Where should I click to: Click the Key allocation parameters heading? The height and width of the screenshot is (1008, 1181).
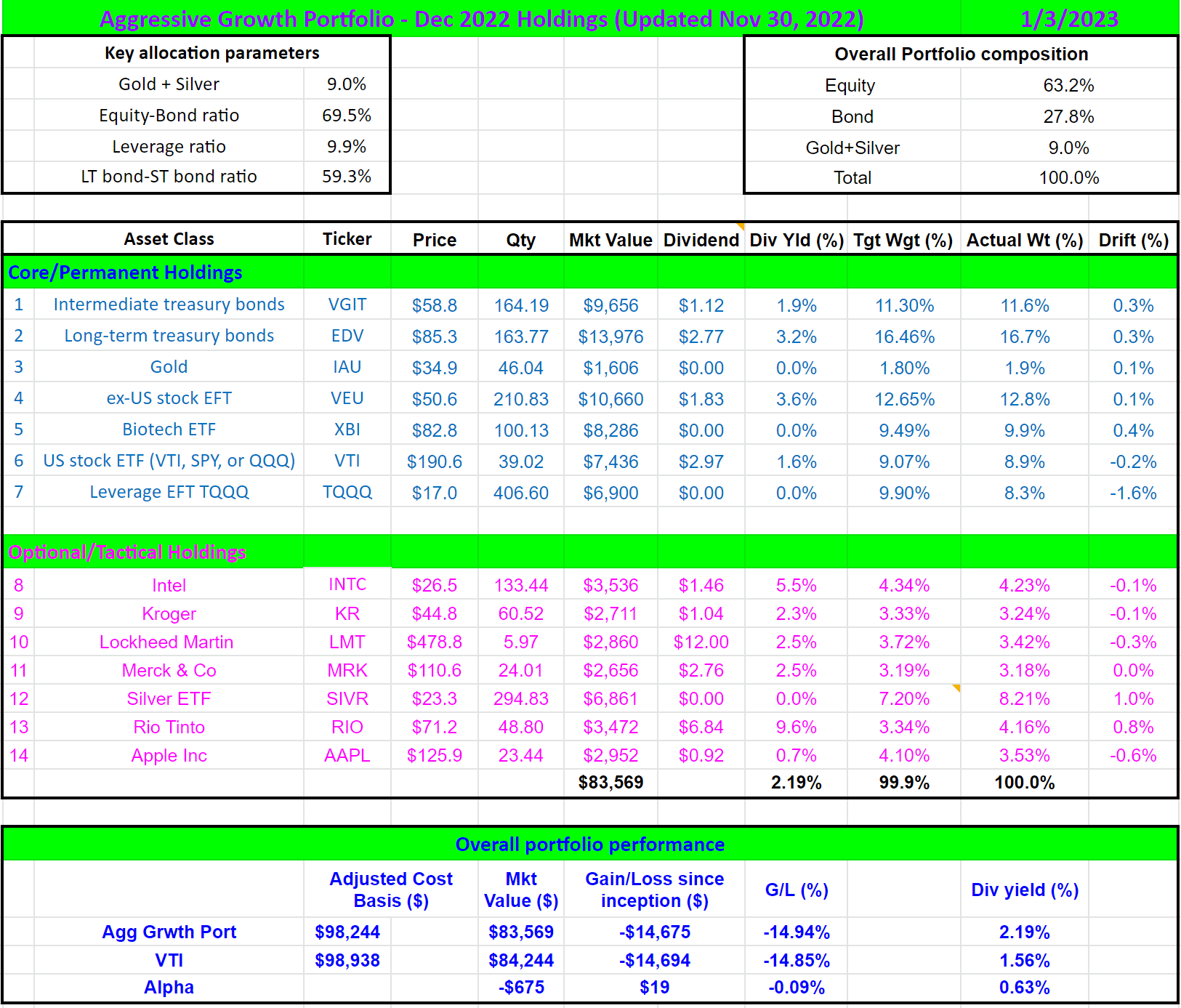tap(211, 53)
